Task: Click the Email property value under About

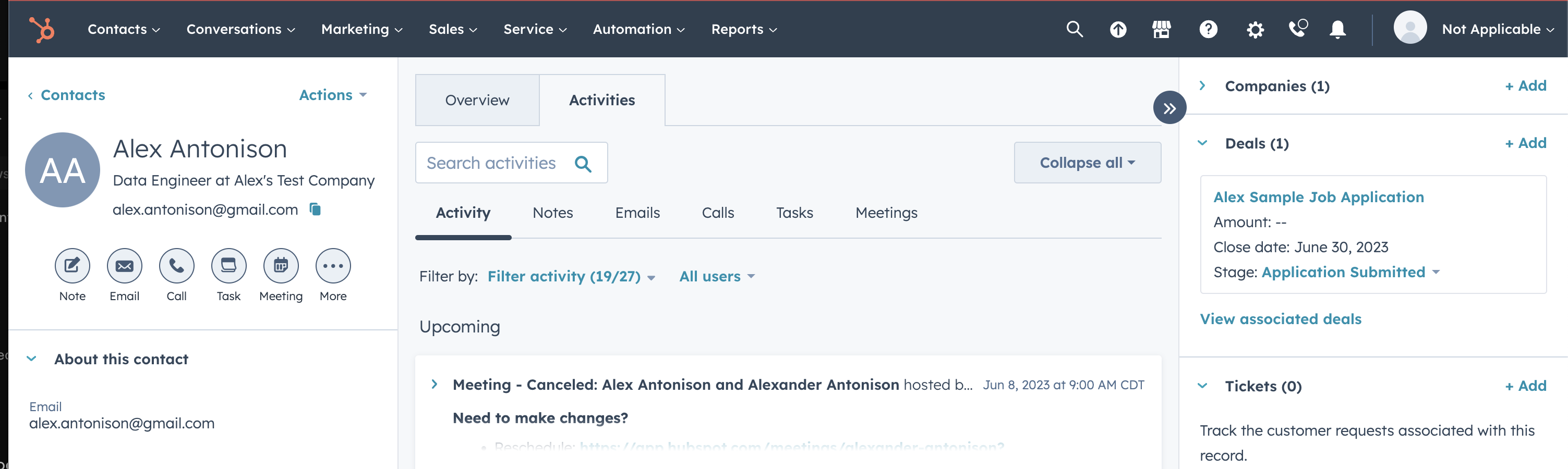Action: pos(122,423)
